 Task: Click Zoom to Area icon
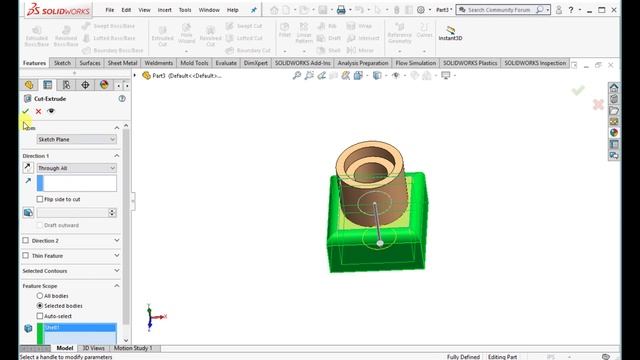309,75
